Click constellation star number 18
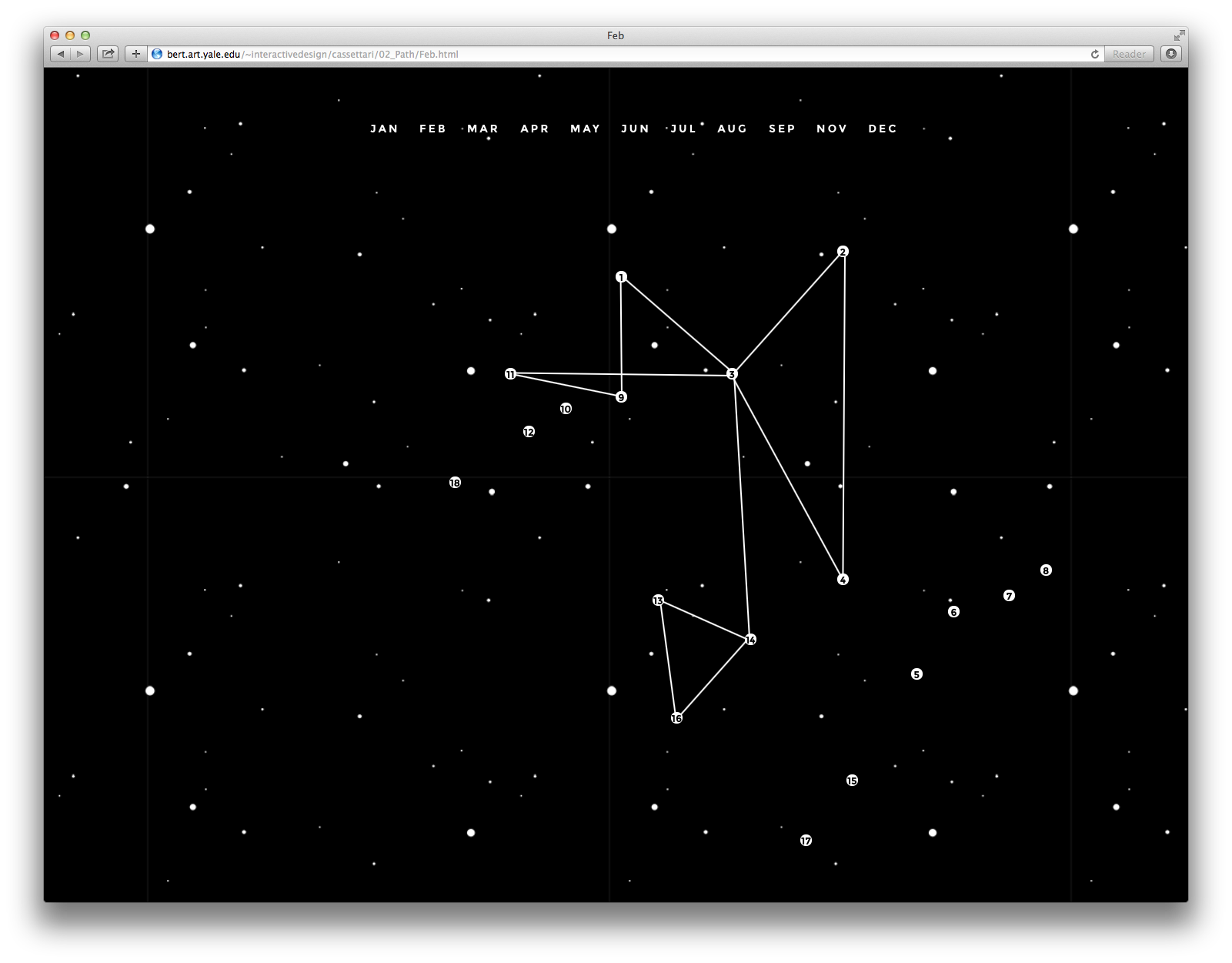 [455, 483]
